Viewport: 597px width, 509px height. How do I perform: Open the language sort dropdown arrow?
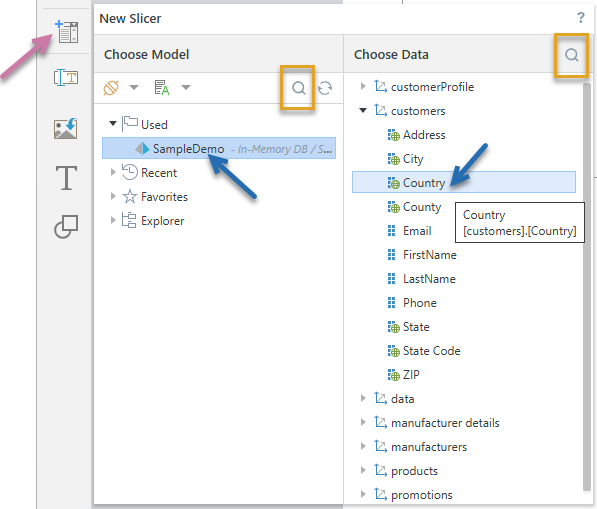pyautogui.click(x=186, y=87)
